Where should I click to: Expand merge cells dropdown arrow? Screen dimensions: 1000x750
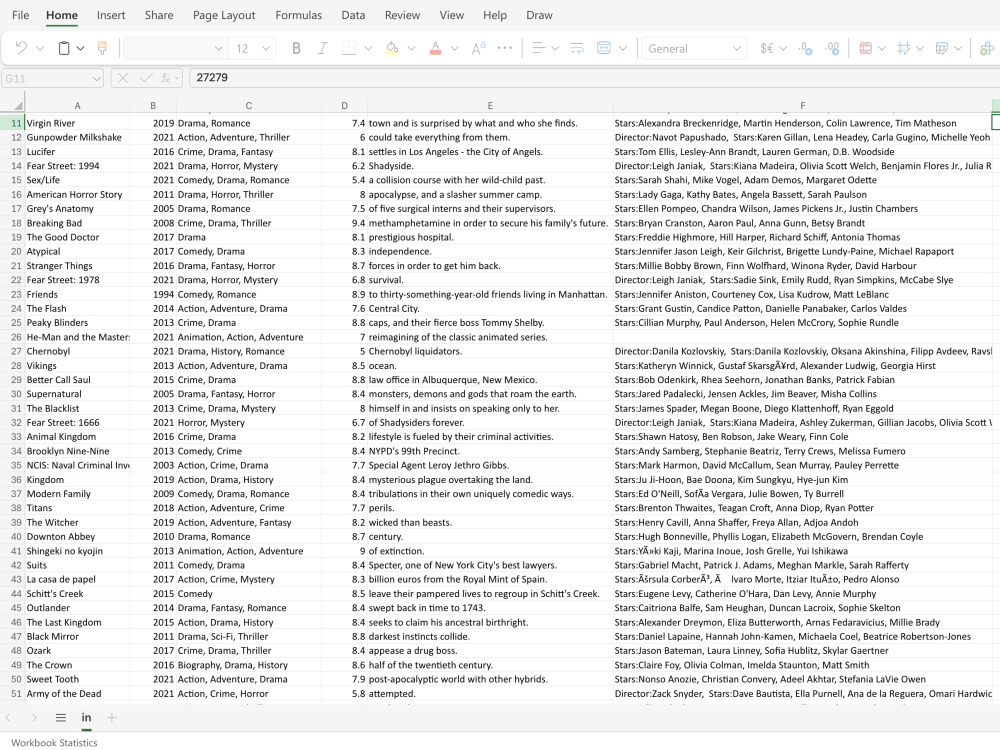click(623, 48)
